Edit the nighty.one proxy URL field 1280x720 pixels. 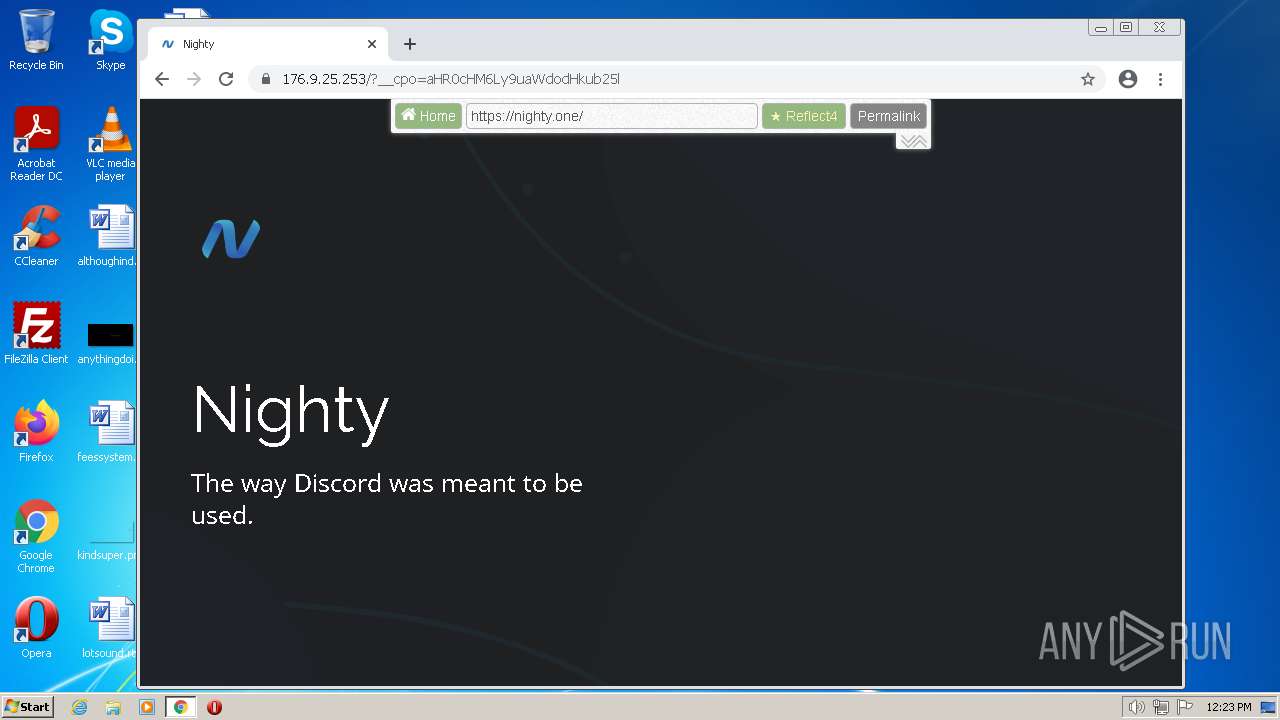click(x=612, y=116)
